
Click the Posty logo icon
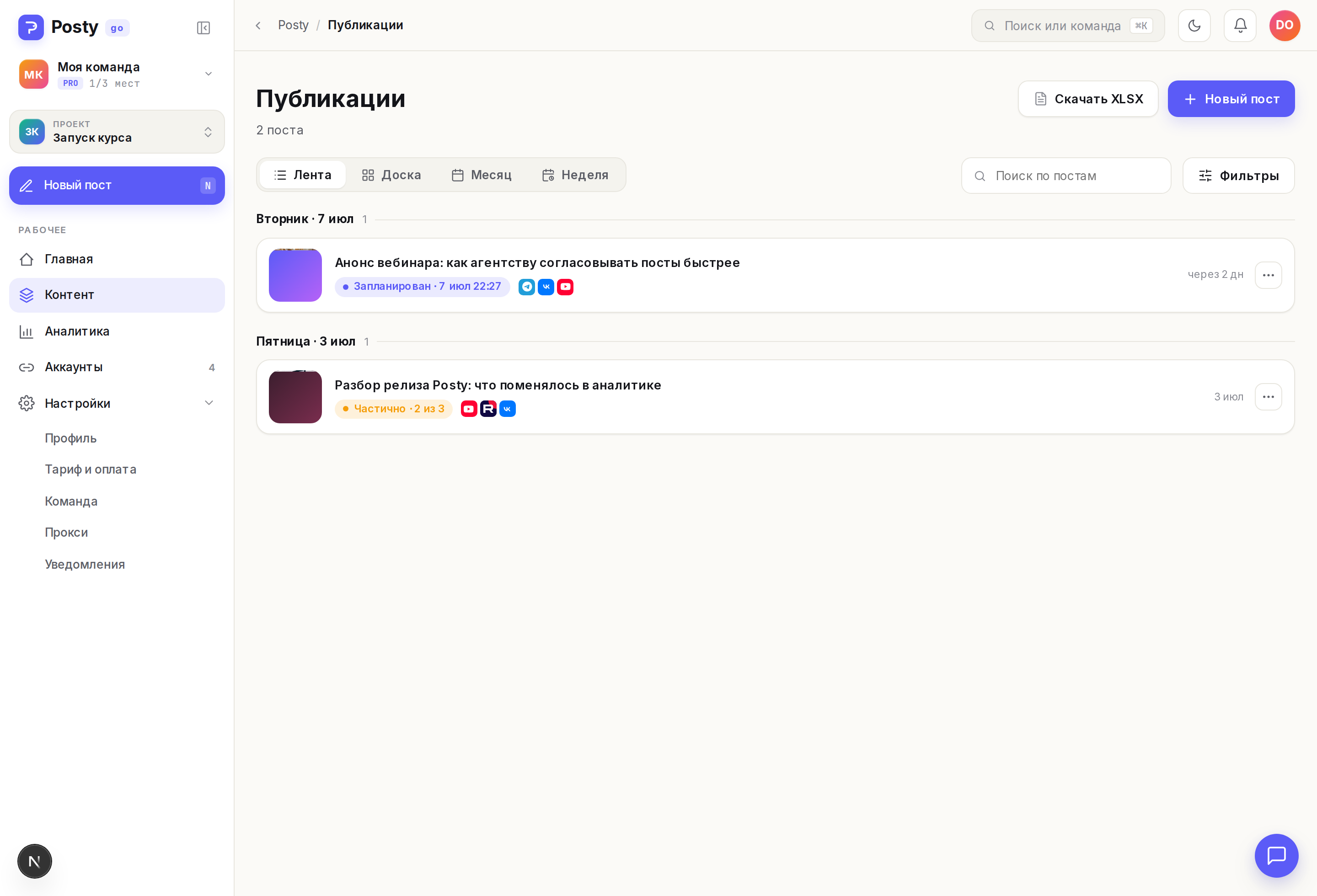[31, 27]
